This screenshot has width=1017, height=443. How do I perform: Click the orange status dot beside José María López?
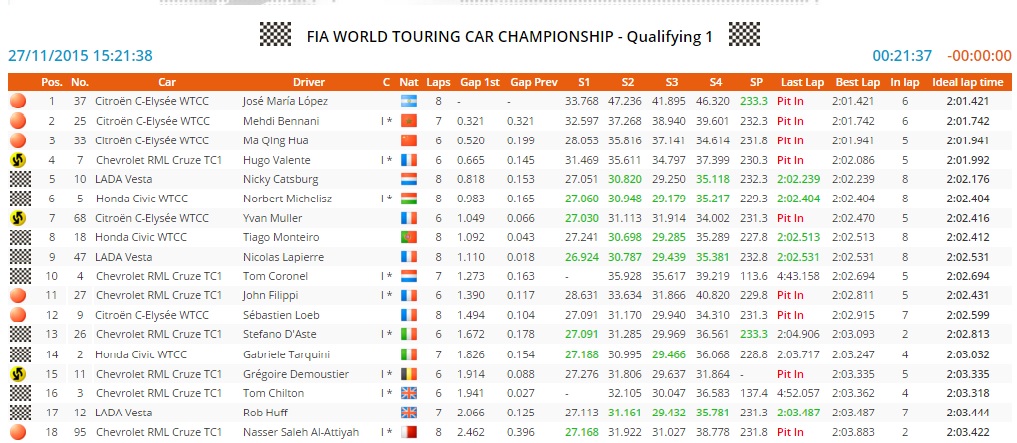pos(17,101)
